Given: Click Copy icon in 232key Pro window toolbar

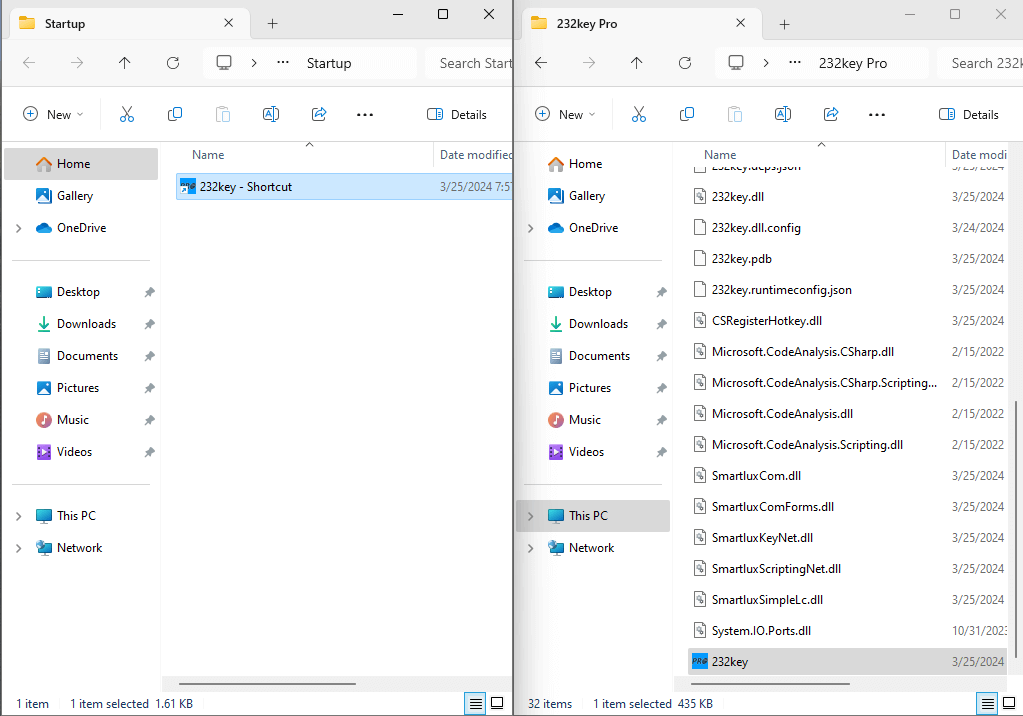Looking at the screenshot, I should click(x=687, y=114).
